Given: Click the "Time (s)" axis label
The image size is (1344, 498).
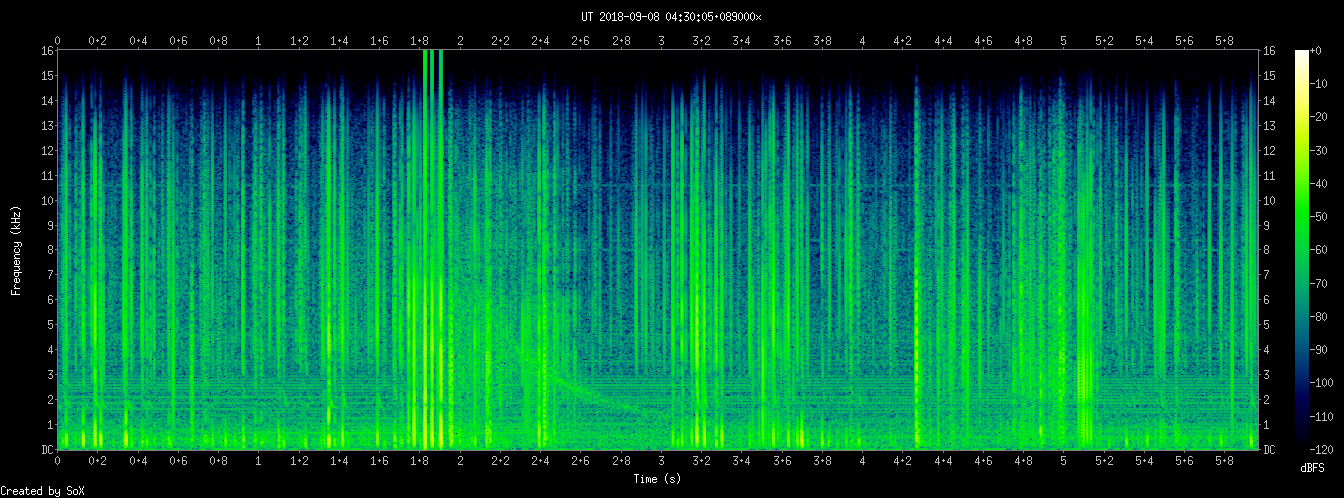Looking at the screenshot, I should click(x=658, y=480).
